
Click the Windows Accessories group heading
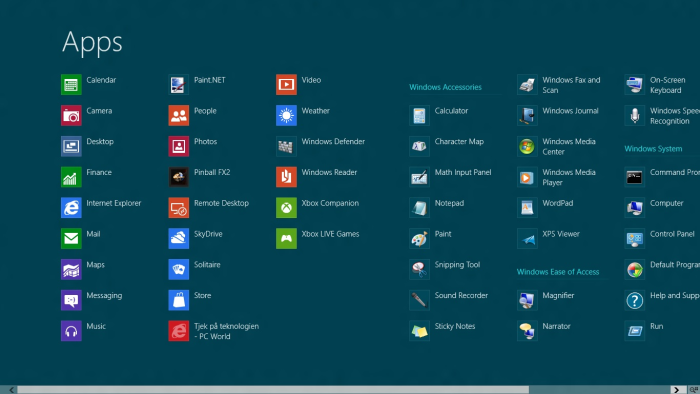tap(445, 87)
